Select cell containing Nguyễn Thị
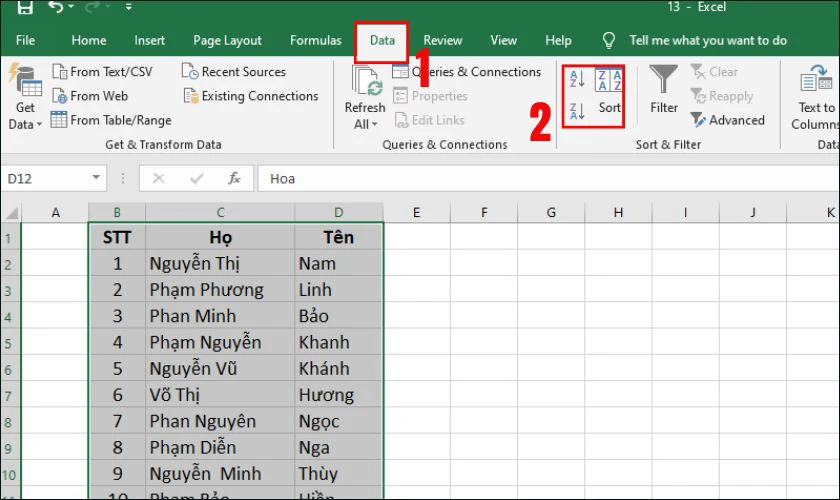The width and height of the screenshot is (840, 500). [220, 264]
